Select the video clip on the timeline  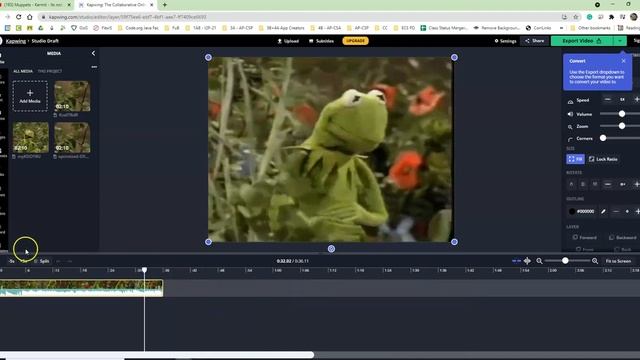(x=82, y=288)
